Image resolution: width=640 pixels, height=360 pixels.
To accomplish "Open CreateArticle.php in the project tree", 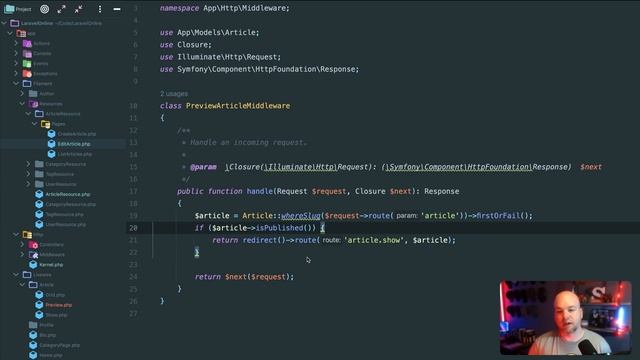I will pyautogui.click(x=77, y=134).
